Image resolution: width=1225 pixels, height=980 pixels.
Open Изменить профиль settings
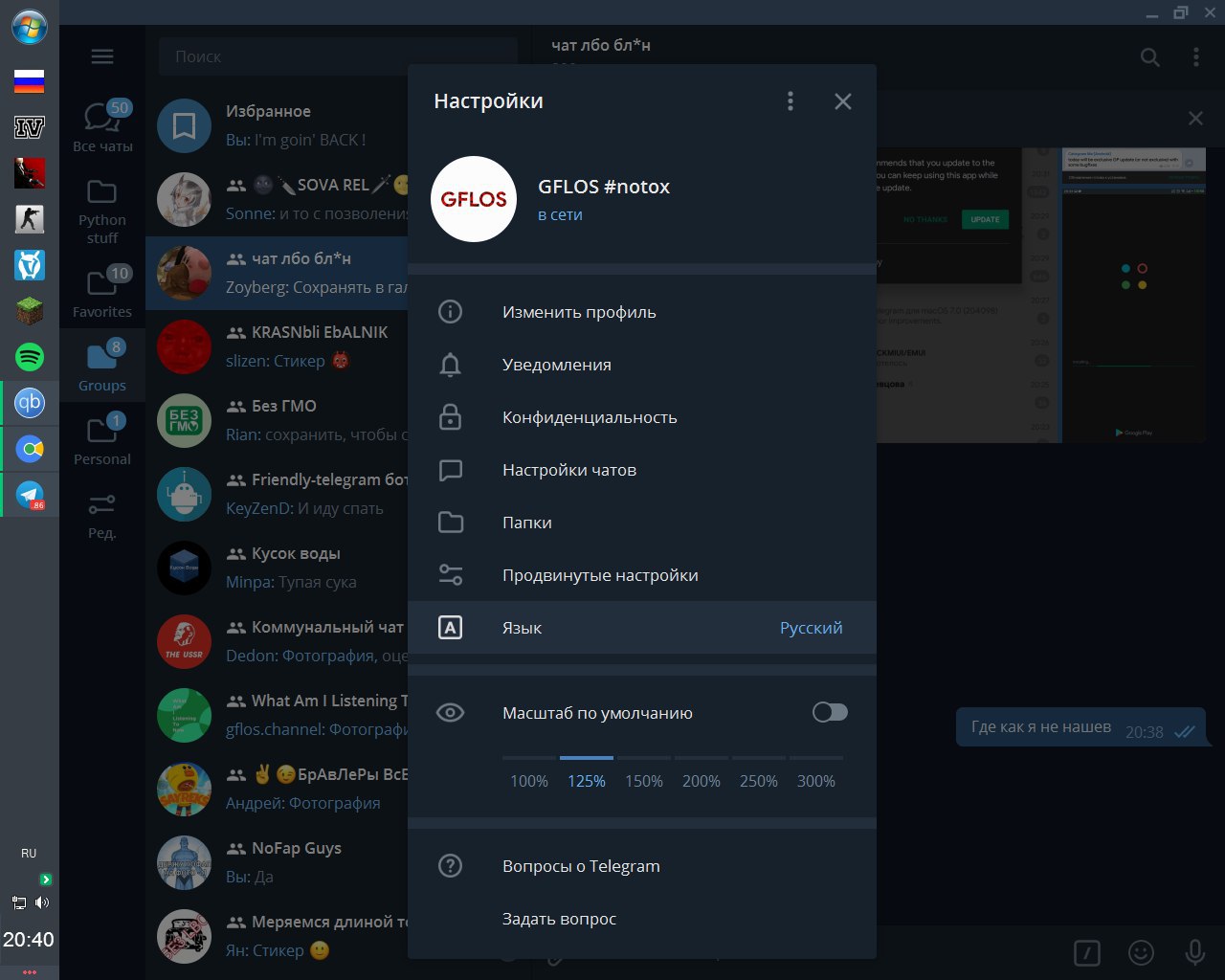642,312
